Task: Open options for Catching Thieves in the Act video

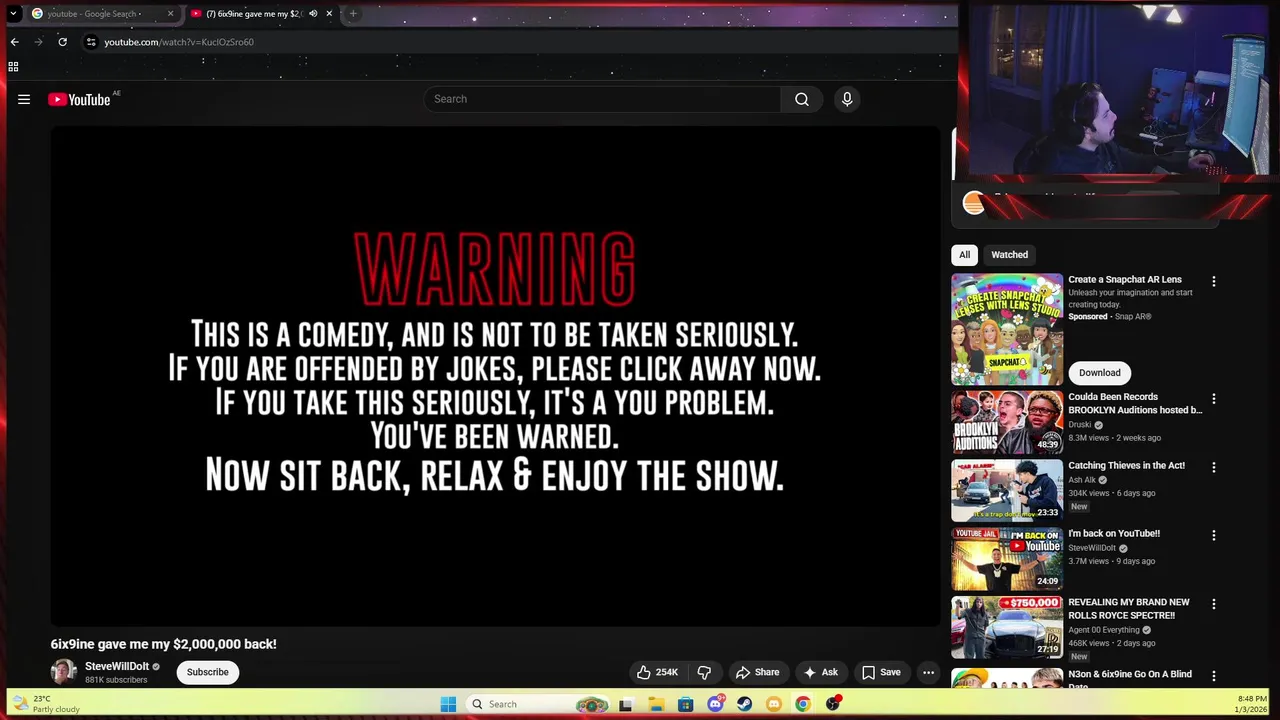Action: 1214,467
